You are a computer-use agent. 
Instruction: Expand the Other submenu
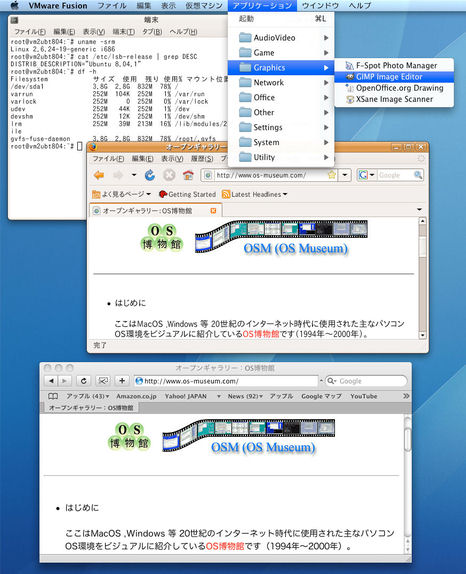click(x=281, y=112)
